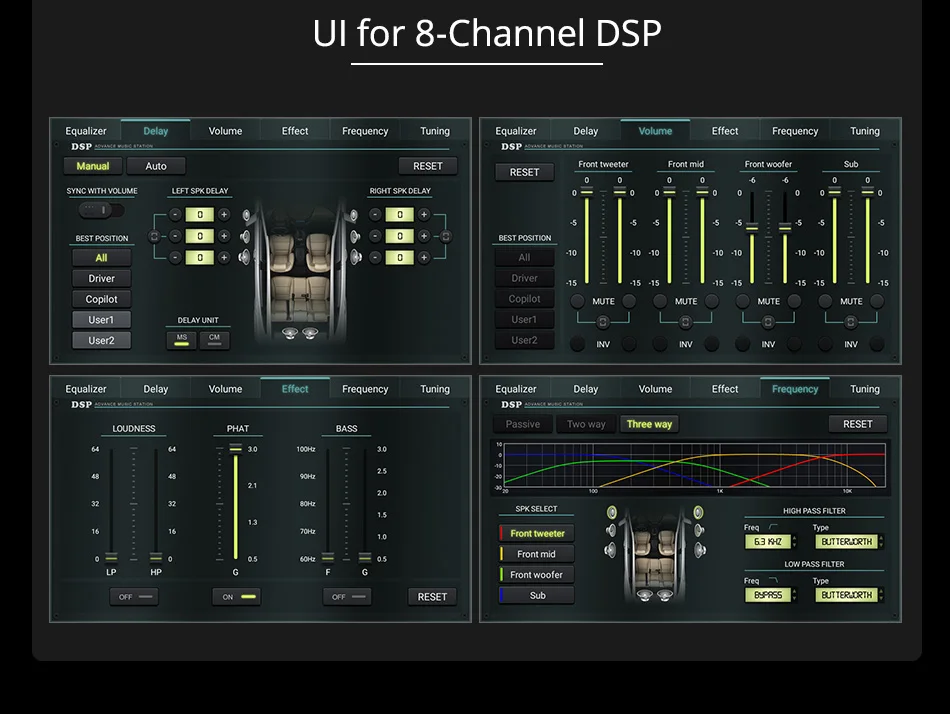Image resolution: width=950 pixels, height=714 pixels.
Task: Open the Volume tab in the Delay panel
Action: coord(225,131)
